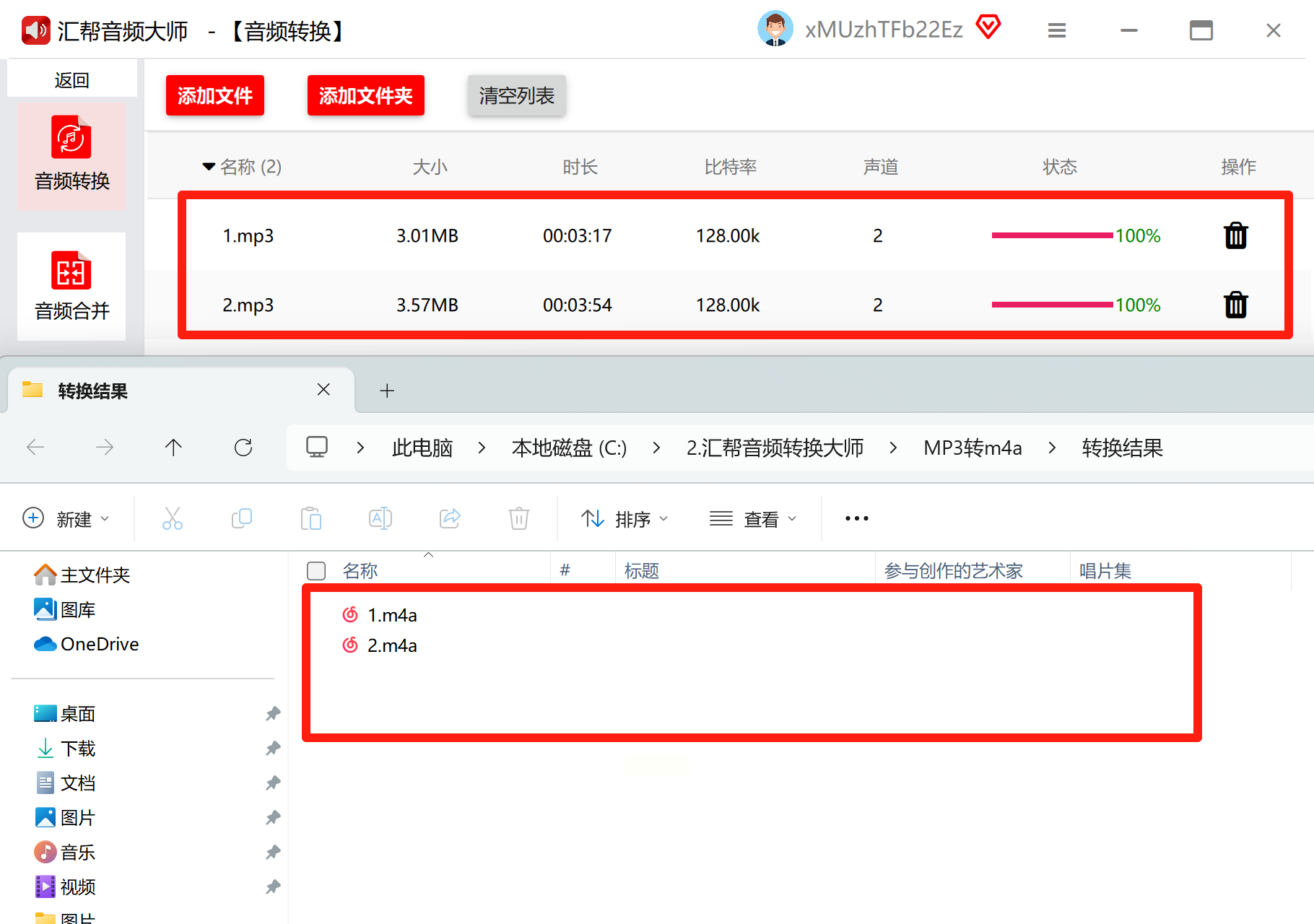The image size is (1314, 924).
Task: Close the 转换结果 Explorer tab
Action: (x=323, y=390)
